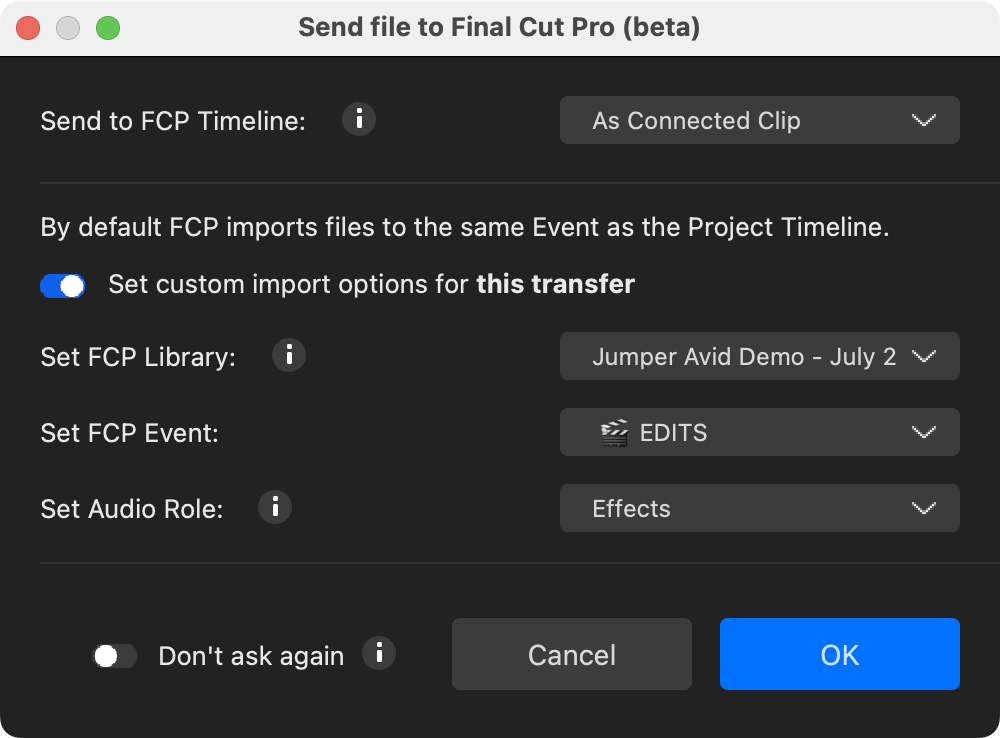Click the chevron on As Connected Clip
This screenshot has height=738, width=1000.
click(x=924, y=121)
